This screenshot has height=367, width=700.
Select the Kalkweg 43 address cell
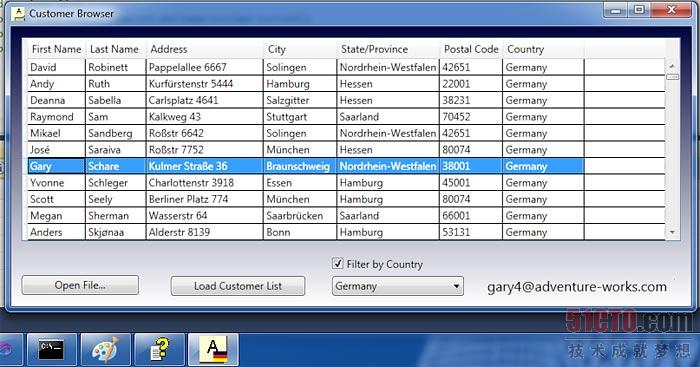coord(205,117)
